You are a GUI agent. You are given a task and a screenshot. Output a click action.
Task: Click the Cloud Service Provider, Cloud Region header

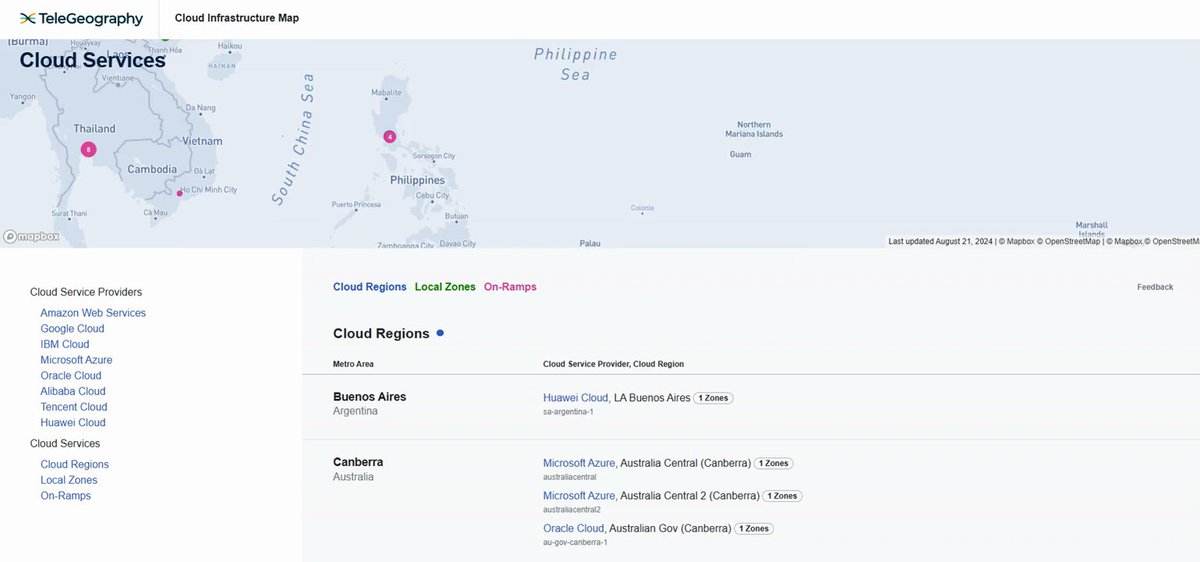613,364
